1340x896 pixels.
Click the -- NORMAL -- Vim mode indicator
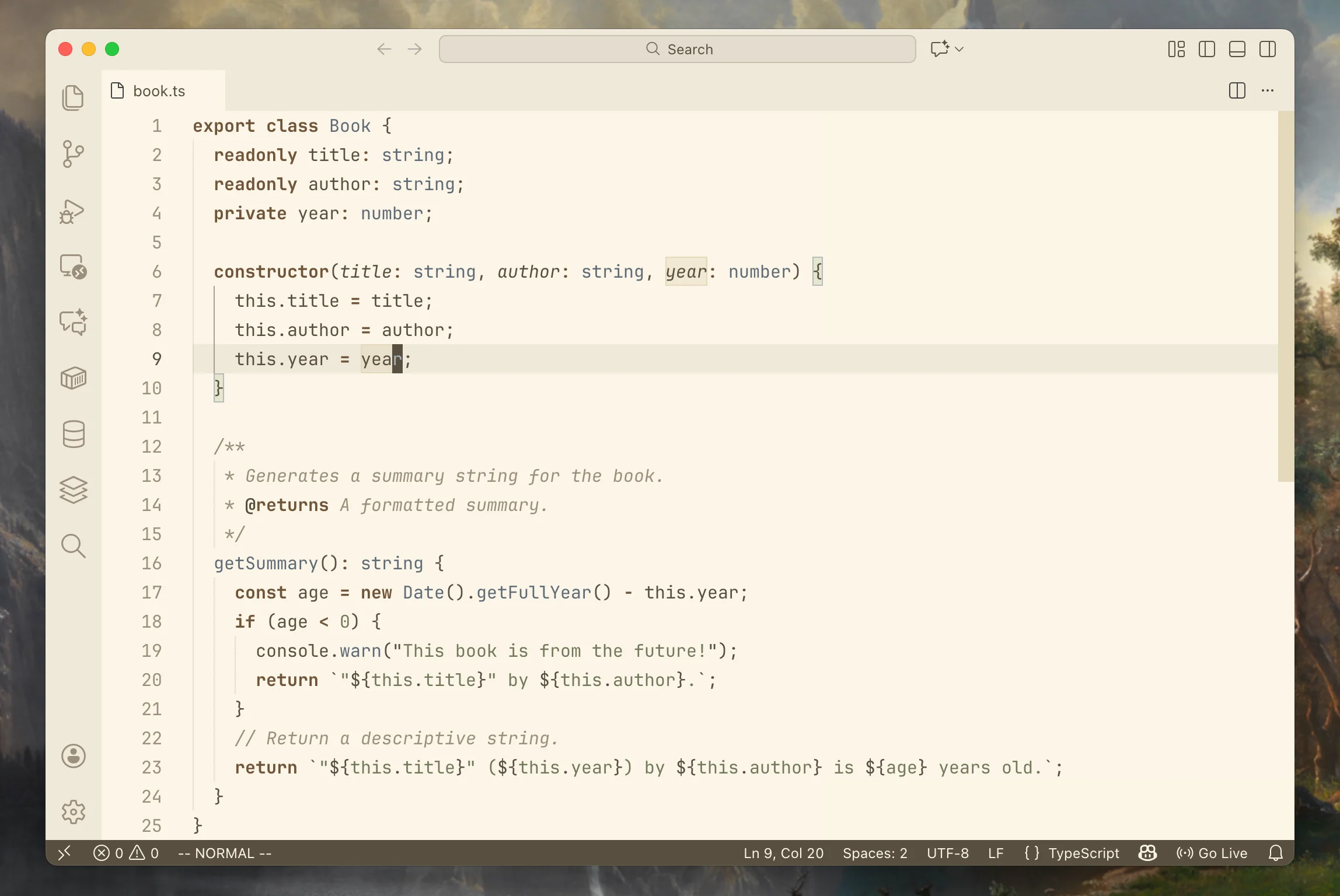pyautogui.click(x=225, y=853)
